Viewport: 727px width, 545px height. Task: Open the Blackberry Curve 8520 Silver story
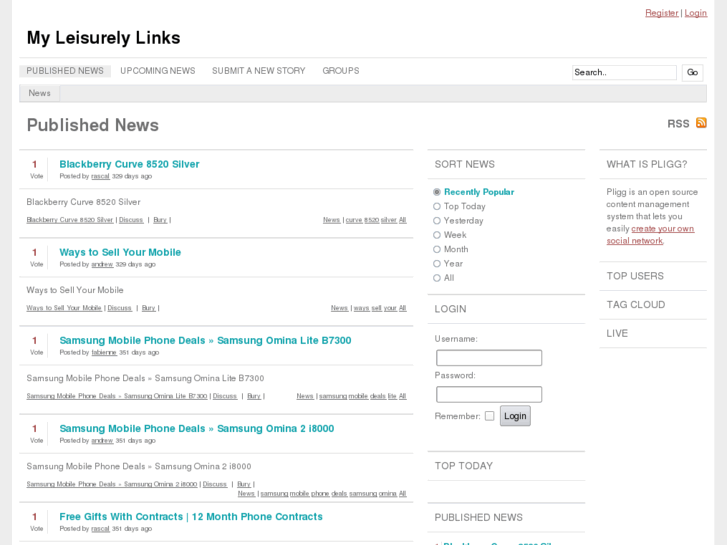[x=129, y=164]
